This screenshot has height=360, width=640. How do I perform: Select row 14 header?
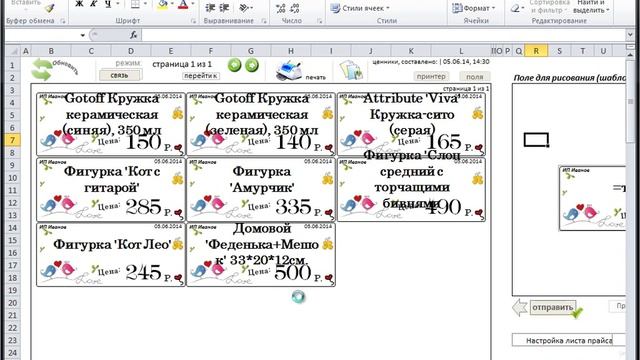tap(12, 228)
